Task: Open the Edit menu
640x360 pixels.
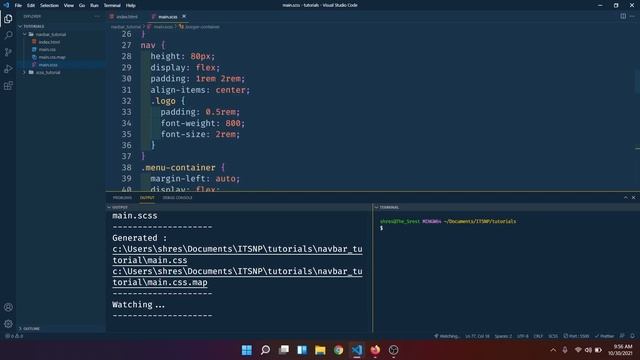Action: tap(31, 5)
